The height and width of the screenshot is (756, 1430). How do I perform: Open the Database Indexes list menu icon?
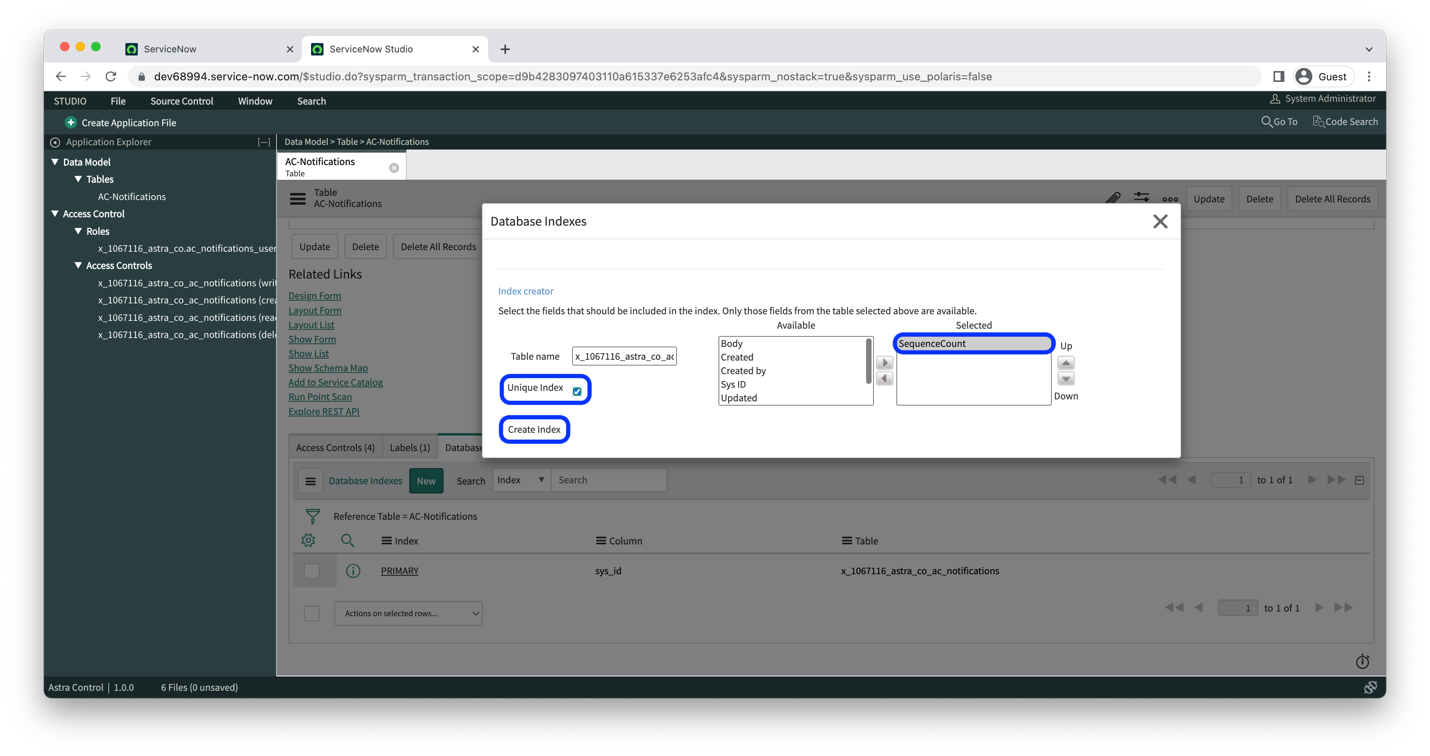pos(310,481)
